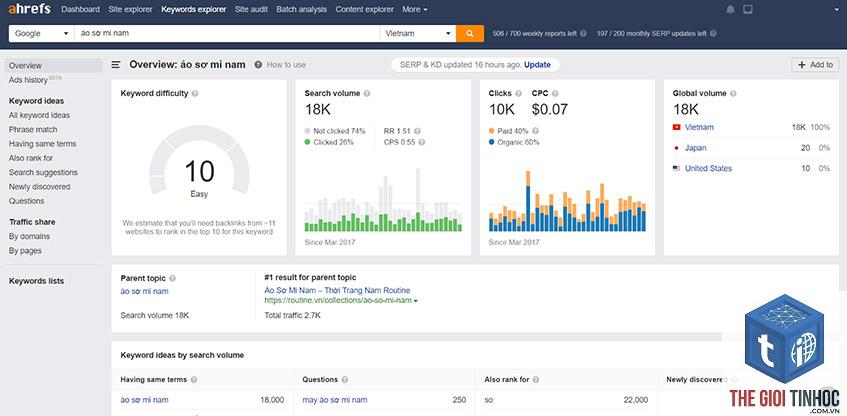847x416 pixels.
Task: Click help icon next to How to use
Action: click(x=258, y=65)
